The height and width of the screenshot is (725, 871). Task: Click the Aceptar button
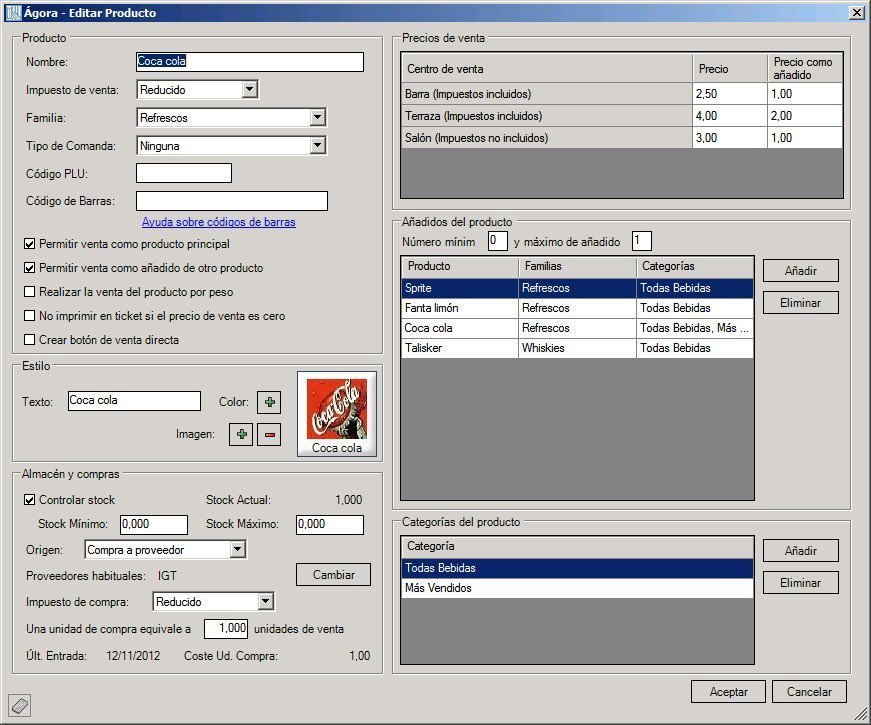coord(728,692)
